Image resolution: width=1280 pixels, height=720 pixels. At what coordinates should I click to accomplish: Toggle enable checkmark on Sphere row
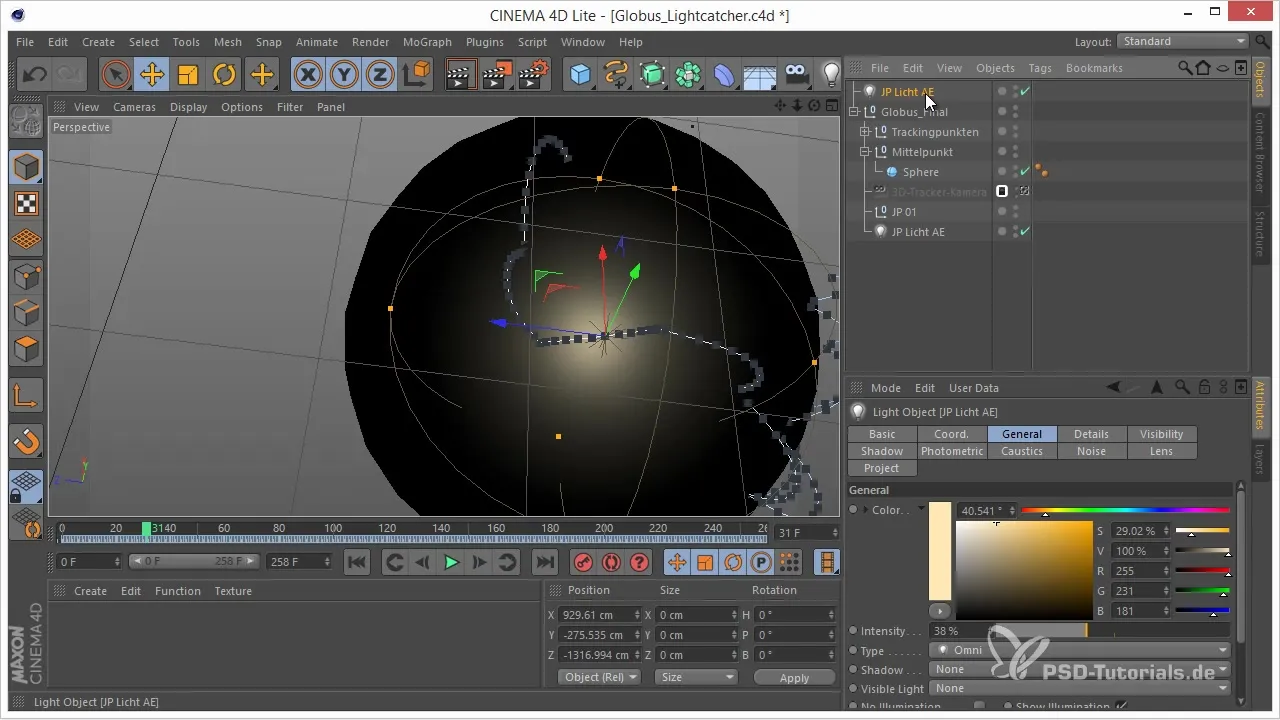point(1026,172)
